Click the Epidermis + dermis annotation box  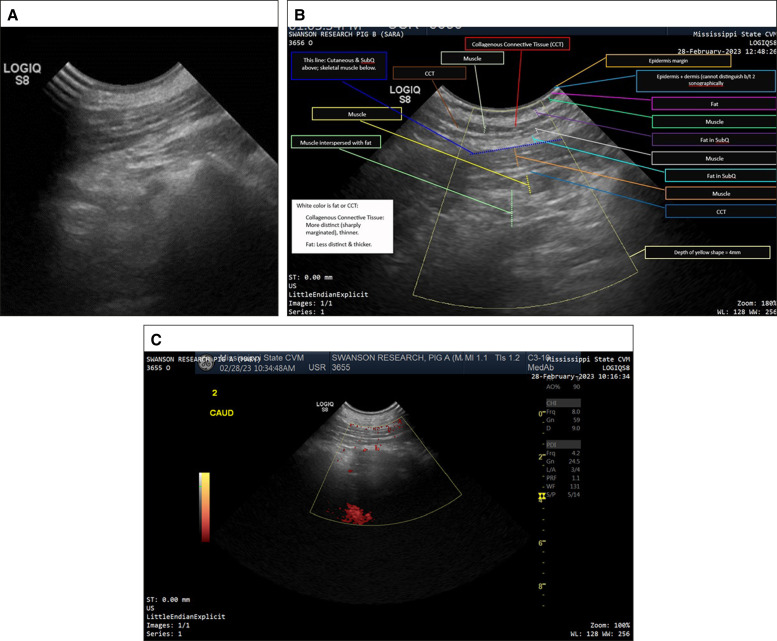pyautogui.click(x=705, y=81)
